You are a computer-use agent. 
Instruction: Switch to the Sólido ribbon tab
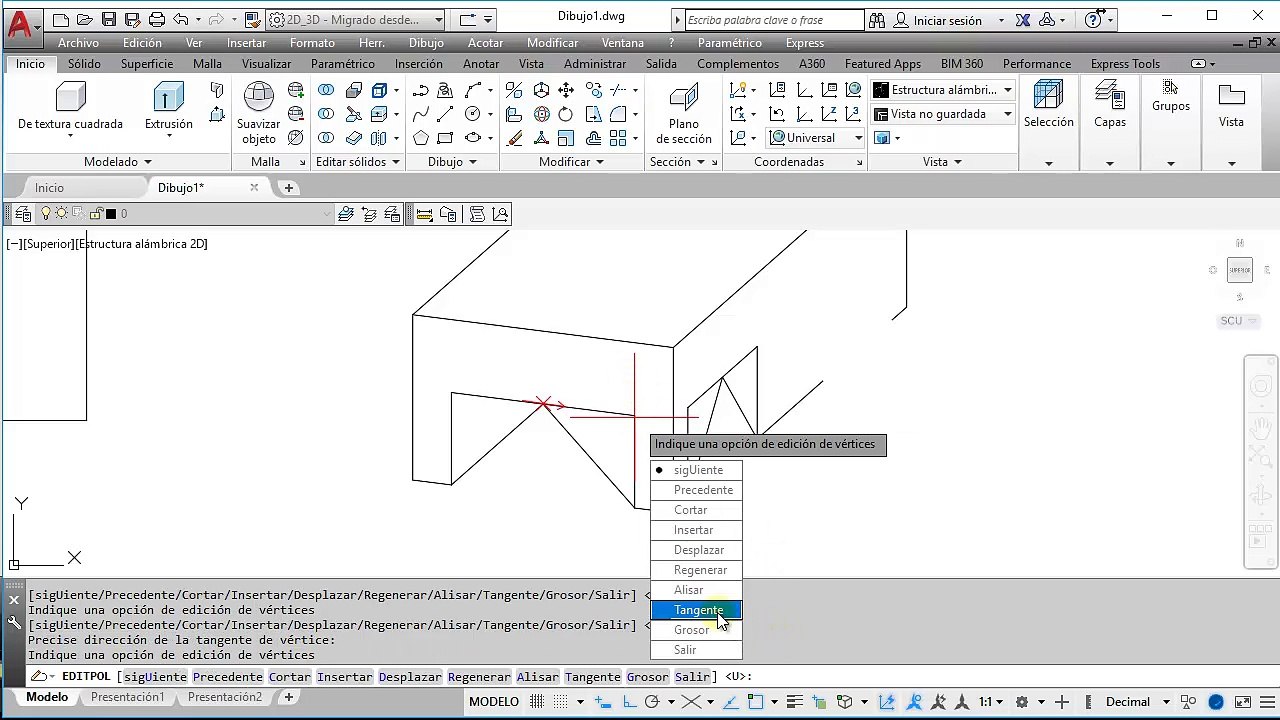[84, 64]
